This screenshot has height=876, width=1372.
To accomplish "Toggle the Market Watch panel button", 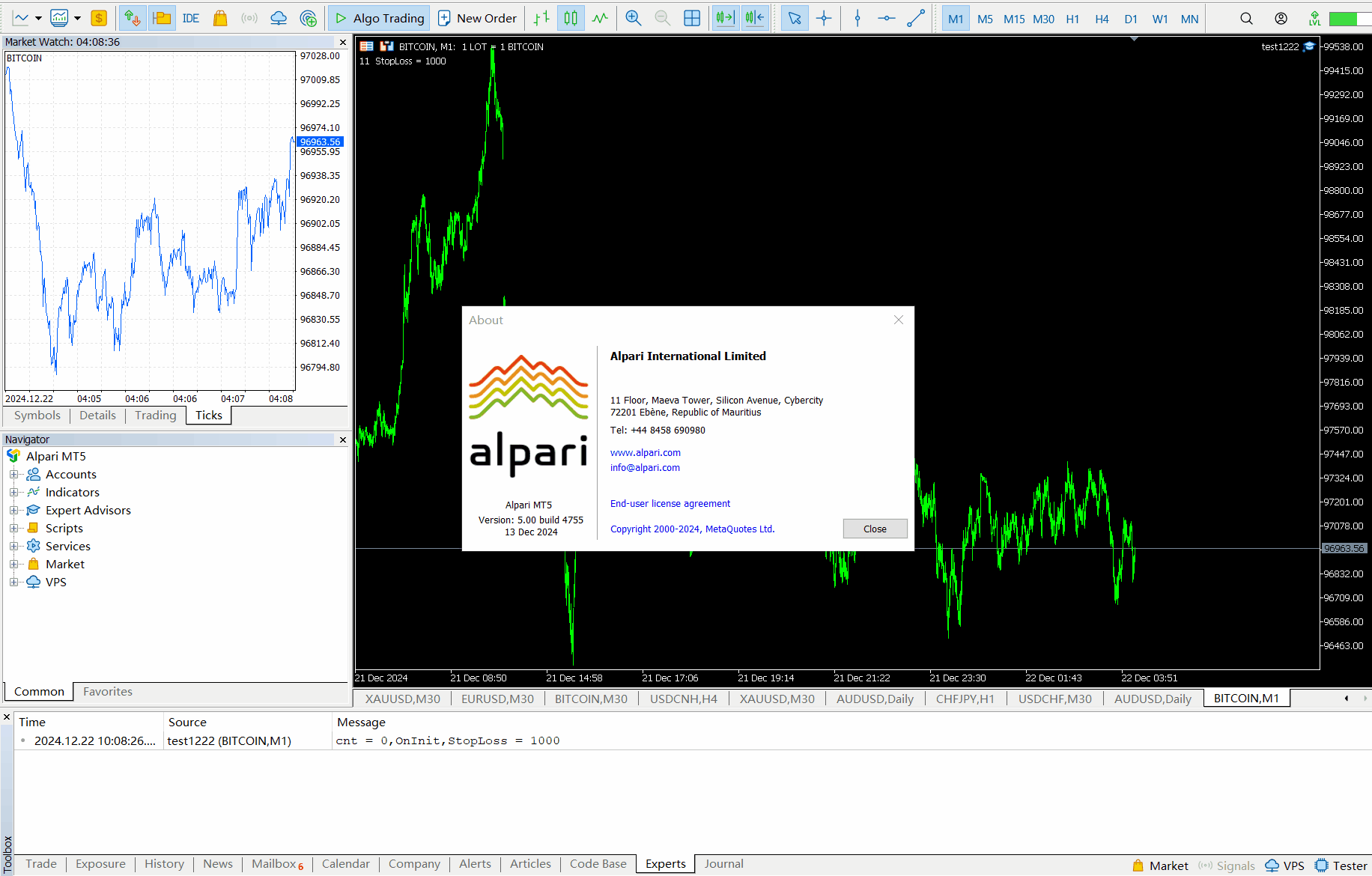I will pos(133,18).
